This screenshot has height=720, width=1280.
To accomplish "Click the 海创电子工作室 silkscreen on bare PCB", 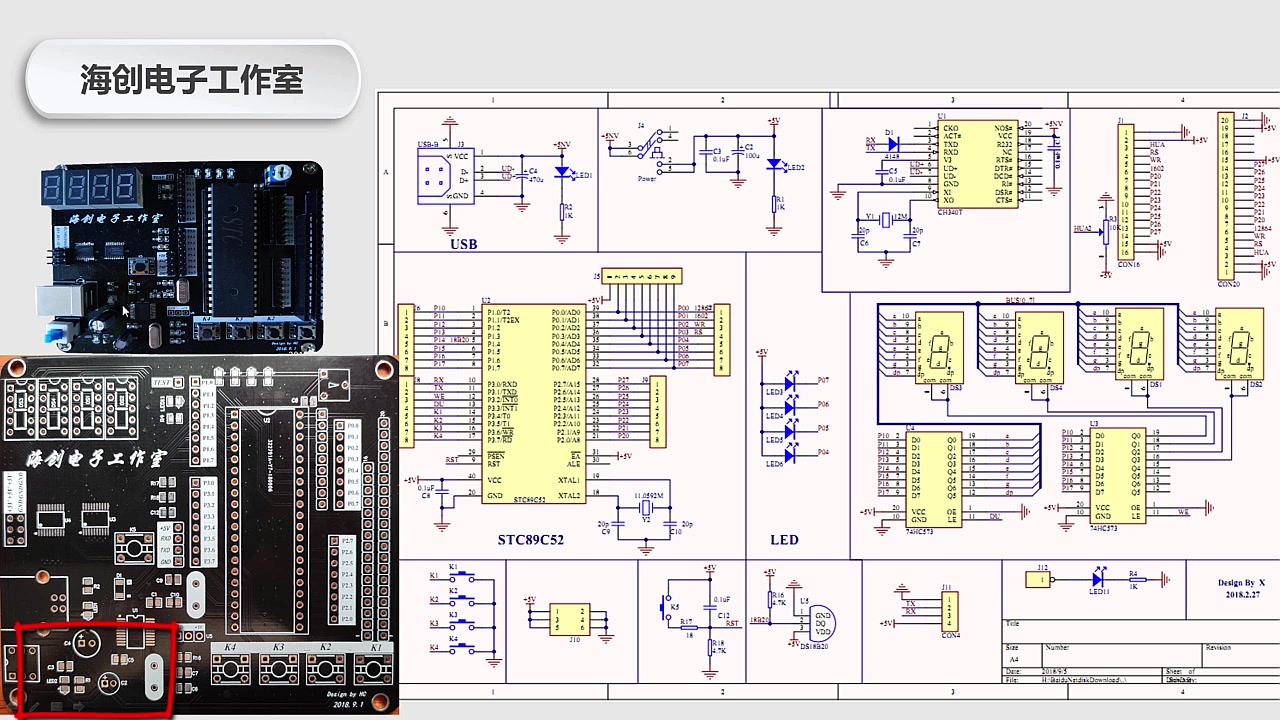I will pos(97,460).
